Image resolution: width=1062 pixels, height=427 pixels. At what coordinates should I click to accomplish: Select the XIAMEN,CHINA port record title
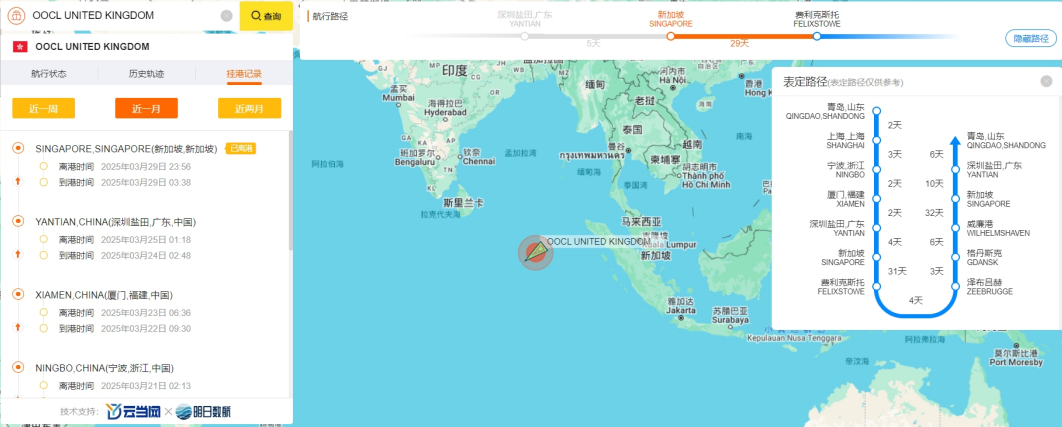104,295
